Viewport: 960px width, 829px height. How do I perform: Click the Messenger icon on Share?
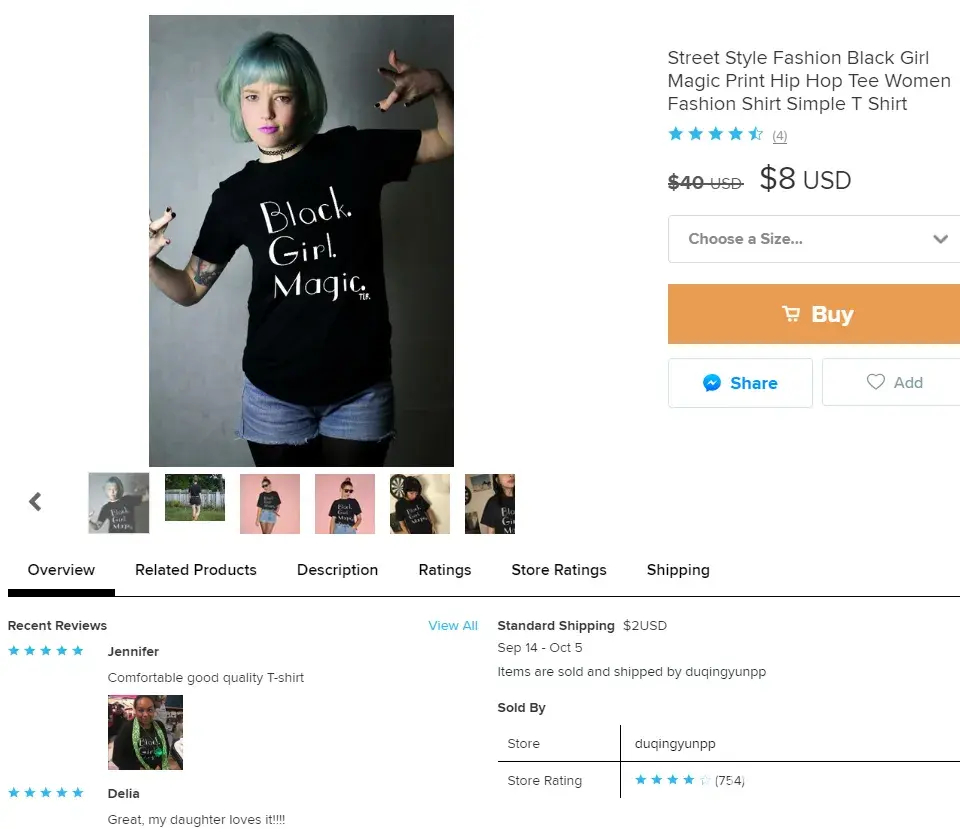(712, 383)
